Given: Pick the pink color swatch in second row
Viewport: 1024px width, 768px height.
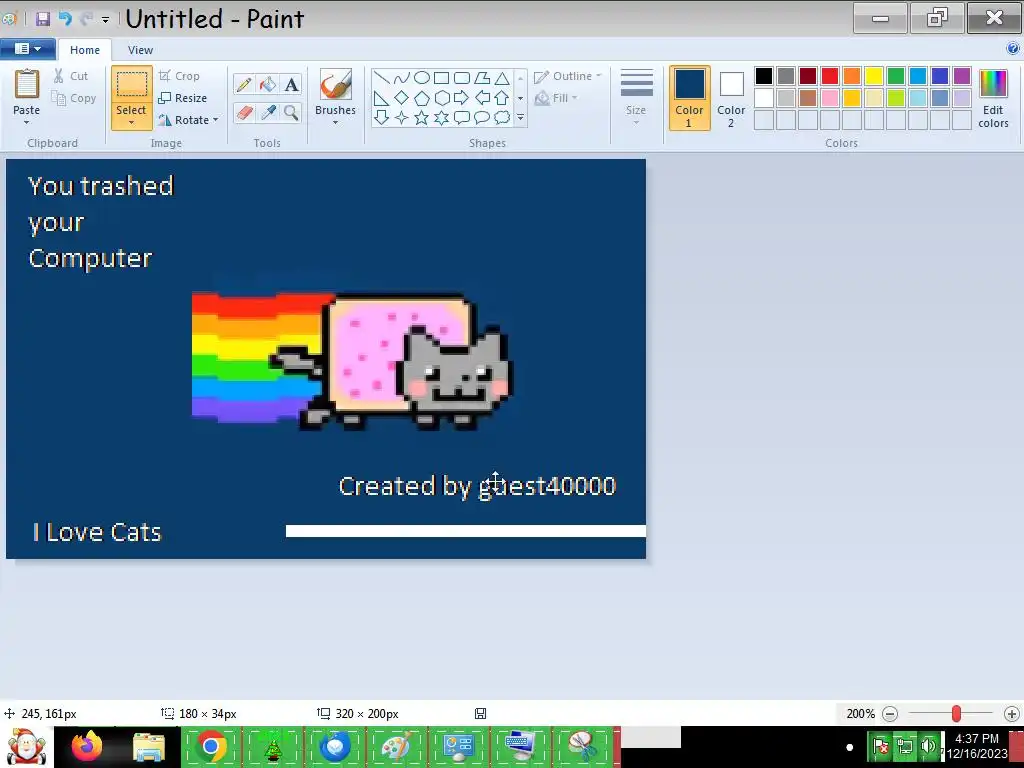Looking at the screenshot, I should click(830, 98).
